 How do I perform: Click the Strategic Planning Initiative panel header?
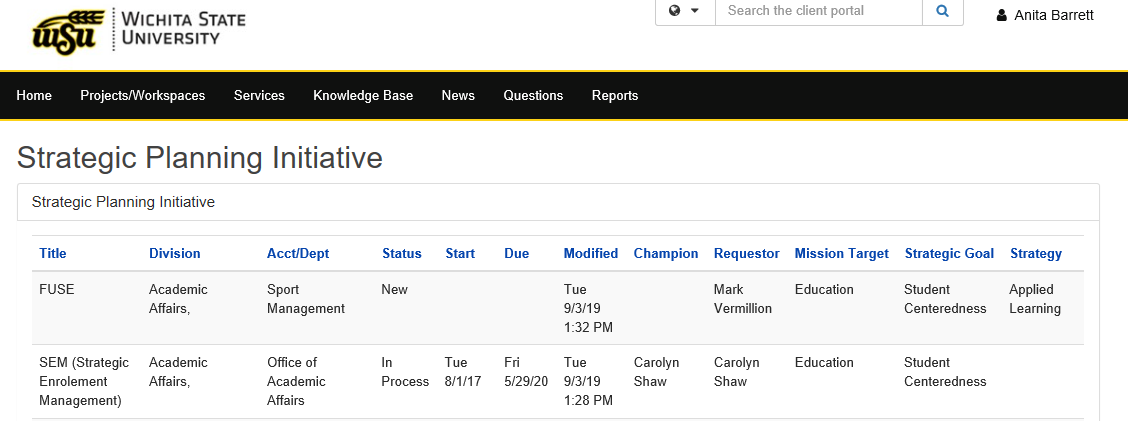click(x=558, y=202)
